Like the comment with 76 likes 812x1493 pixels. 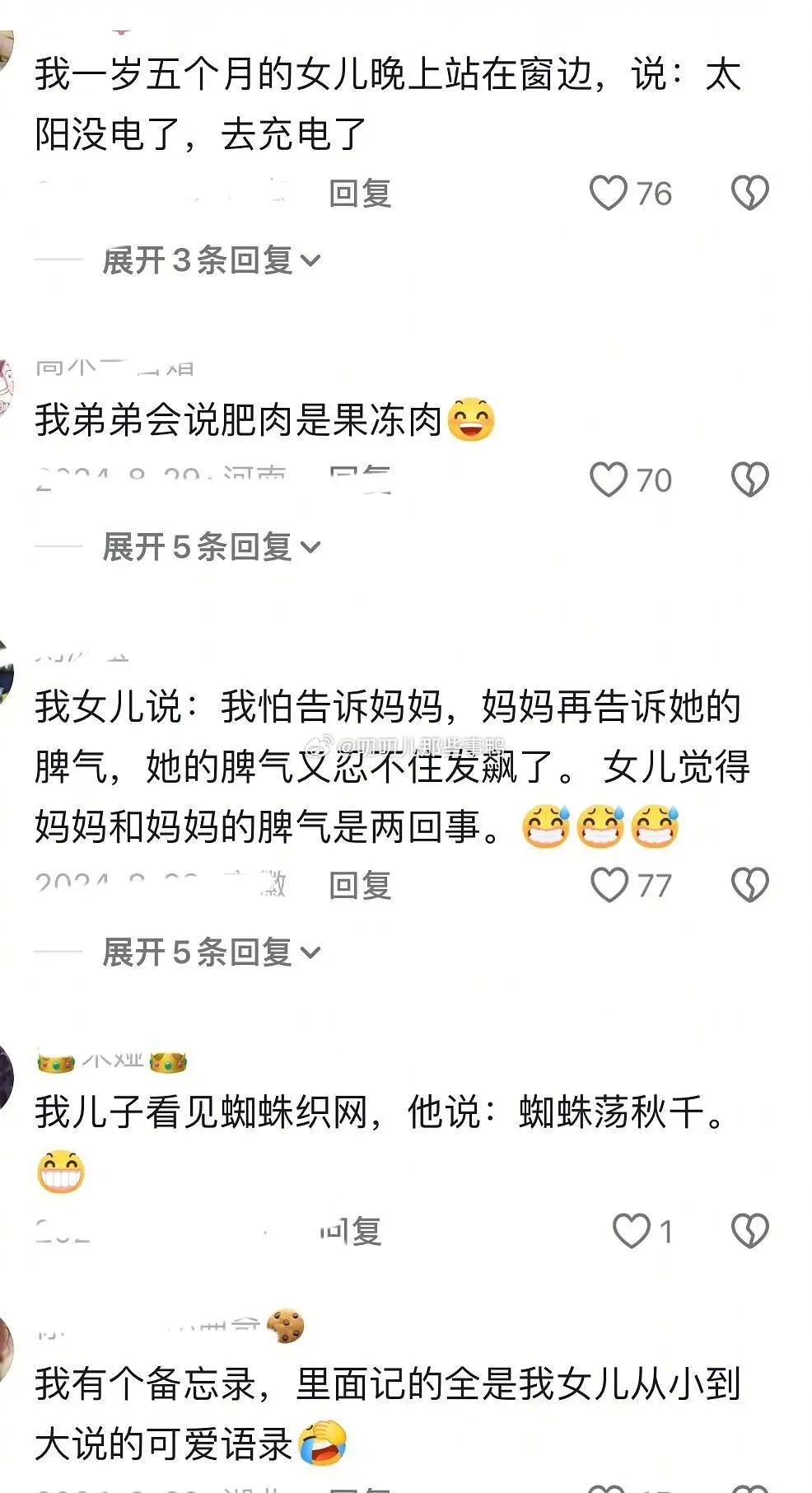(x=609, y=194)
